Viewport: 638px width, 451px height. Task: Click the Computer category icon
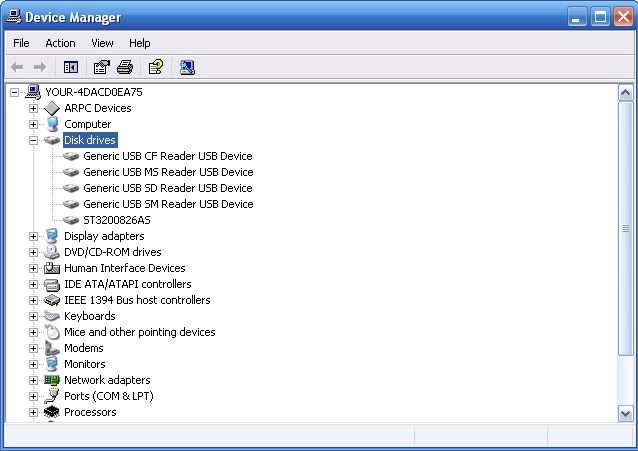tap(52, 124)
